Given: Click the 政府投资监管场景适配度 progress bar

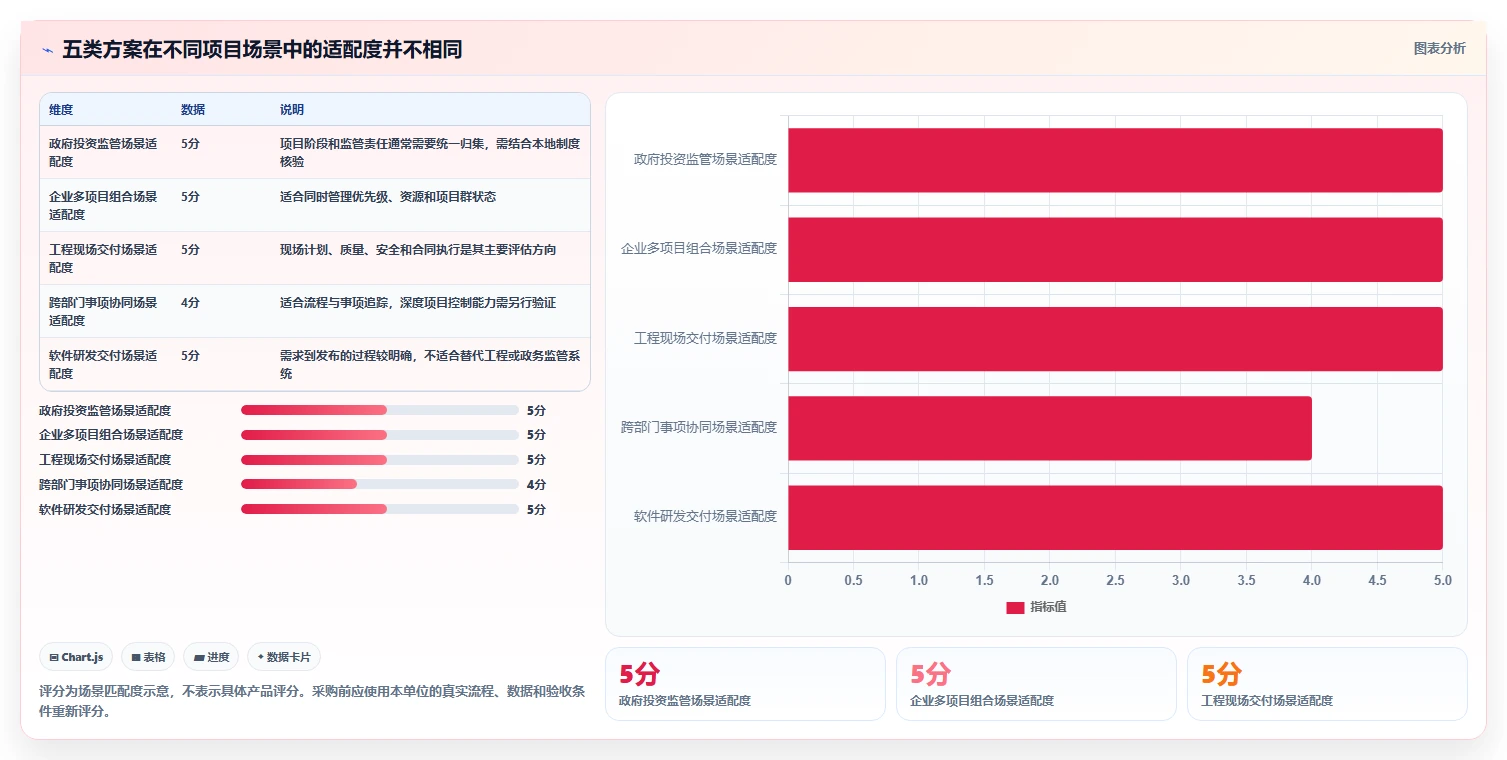Looking at the screenshot, I should [x=379, y=410].
